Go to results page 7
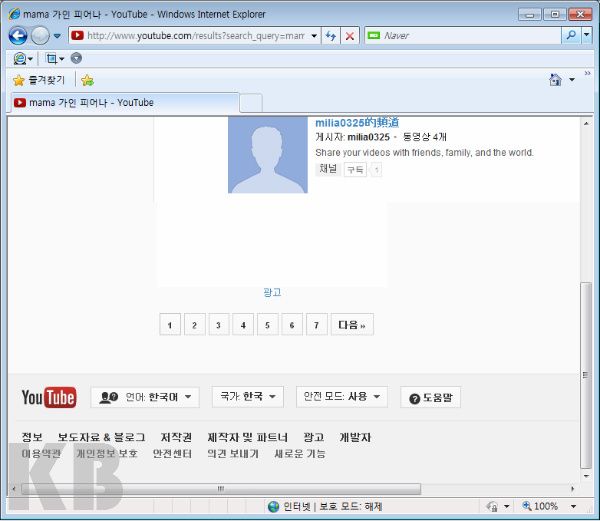600x521 pixels. tap(316, 325)
